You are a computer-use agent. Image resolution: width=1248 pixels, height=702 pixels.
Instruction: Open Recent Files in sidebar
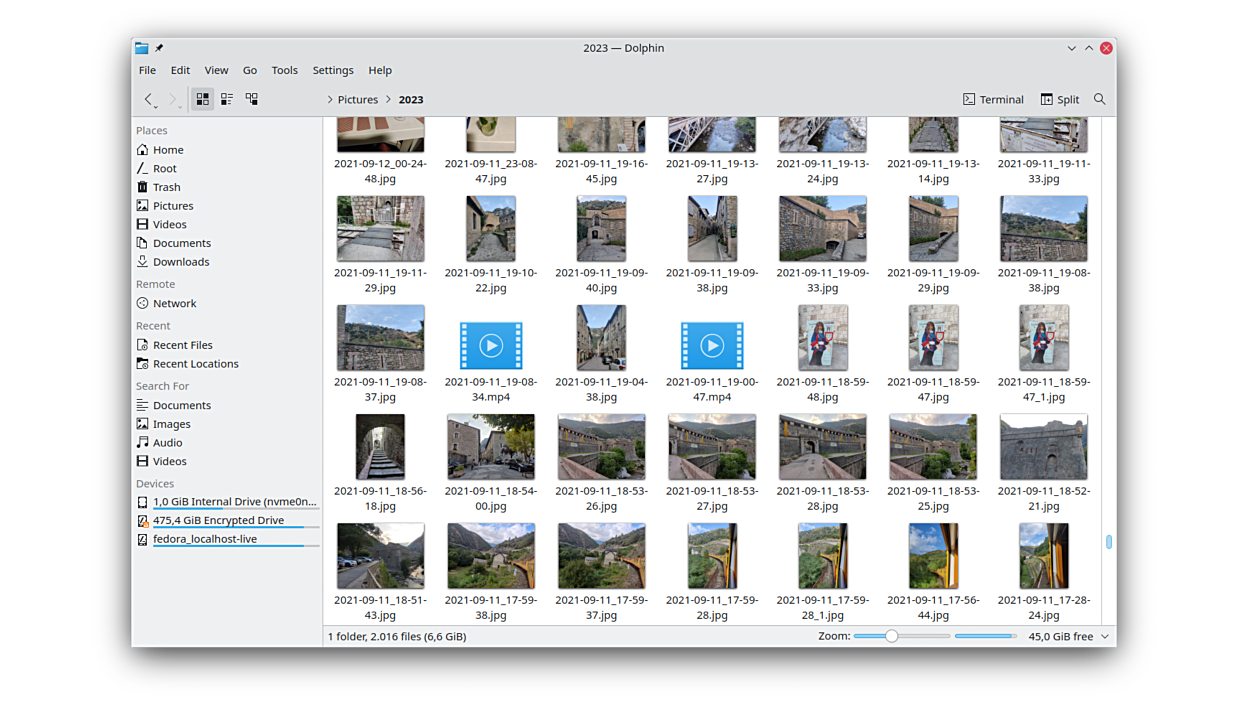click(182, 345)
